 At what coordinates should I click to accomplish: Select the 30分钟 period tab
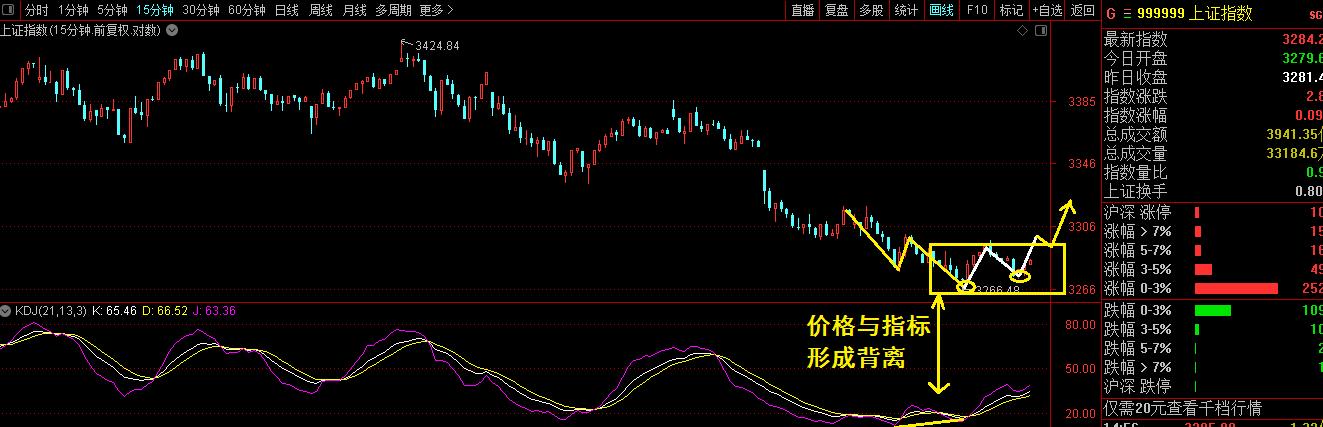click(201, 10)
